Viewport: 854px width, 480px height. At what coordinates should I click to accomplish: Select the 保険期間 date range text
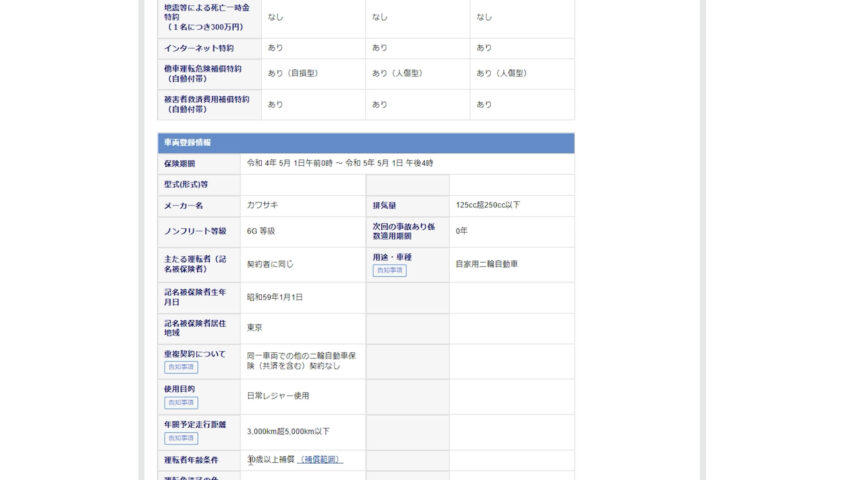tap(340, 163)
